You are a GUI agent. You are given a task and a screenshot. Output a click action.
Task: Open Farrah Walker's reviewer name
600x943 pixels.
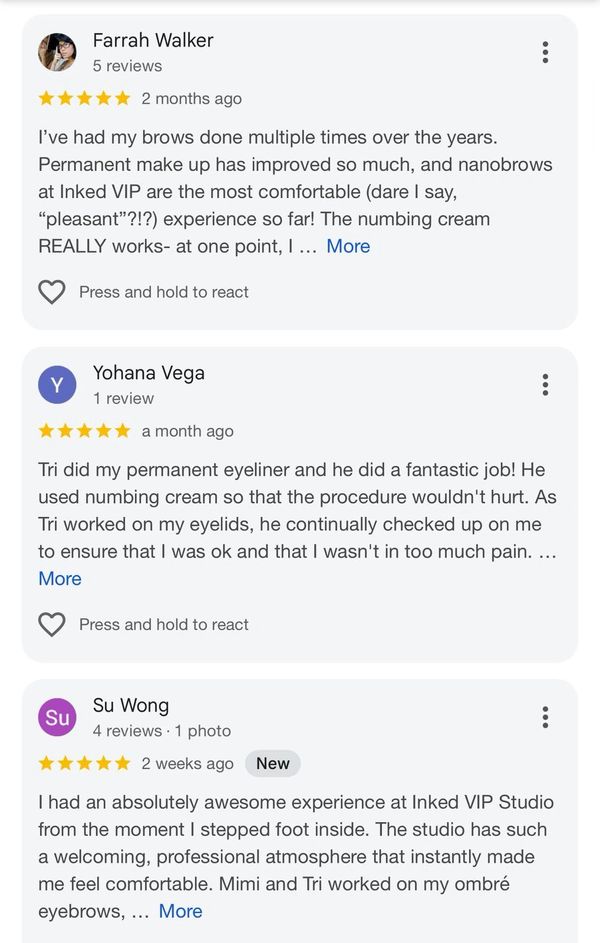pyautogui.click(x=153, y=40)
